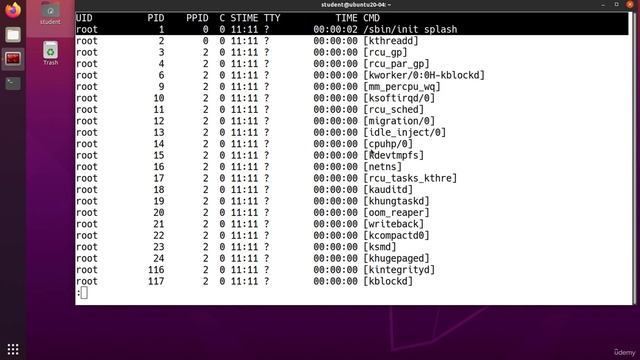Click PID value 116
Viewport: 640px width, 360px height.
(x=156, y=269)
